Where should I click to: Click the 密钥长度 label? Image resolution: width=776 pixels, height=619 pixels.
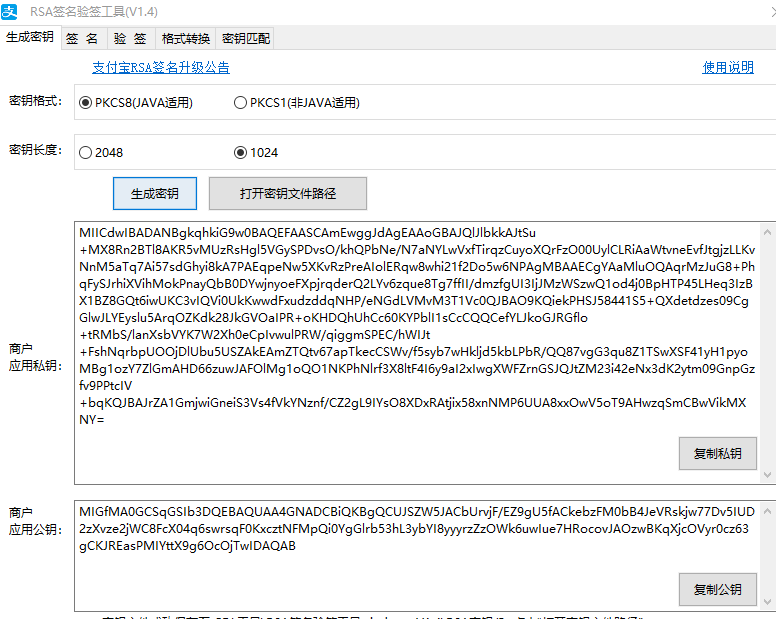(x=36, y=149)
